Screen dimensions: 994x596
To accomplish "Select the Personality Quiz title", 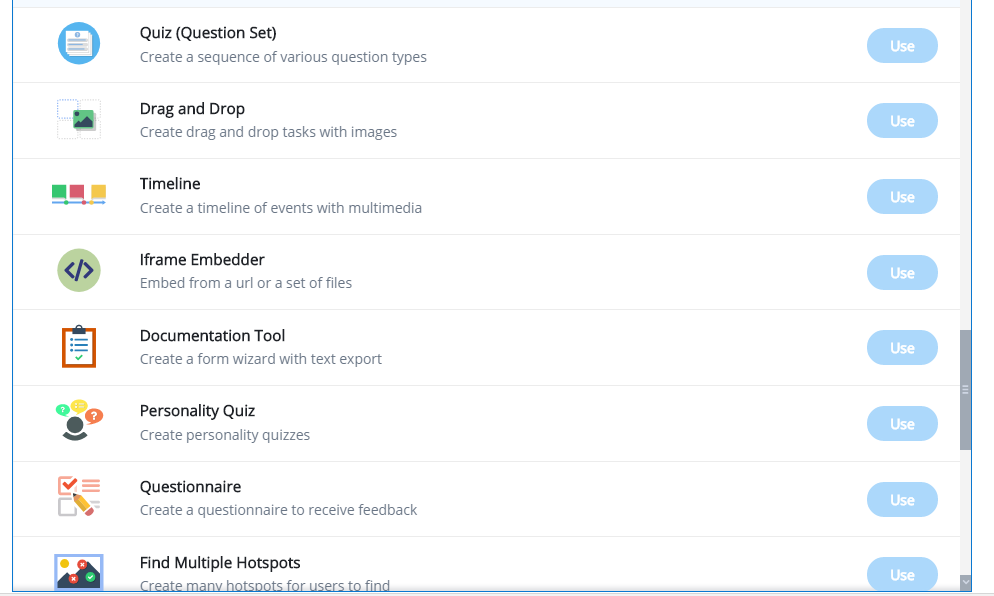I will [197, 411].
